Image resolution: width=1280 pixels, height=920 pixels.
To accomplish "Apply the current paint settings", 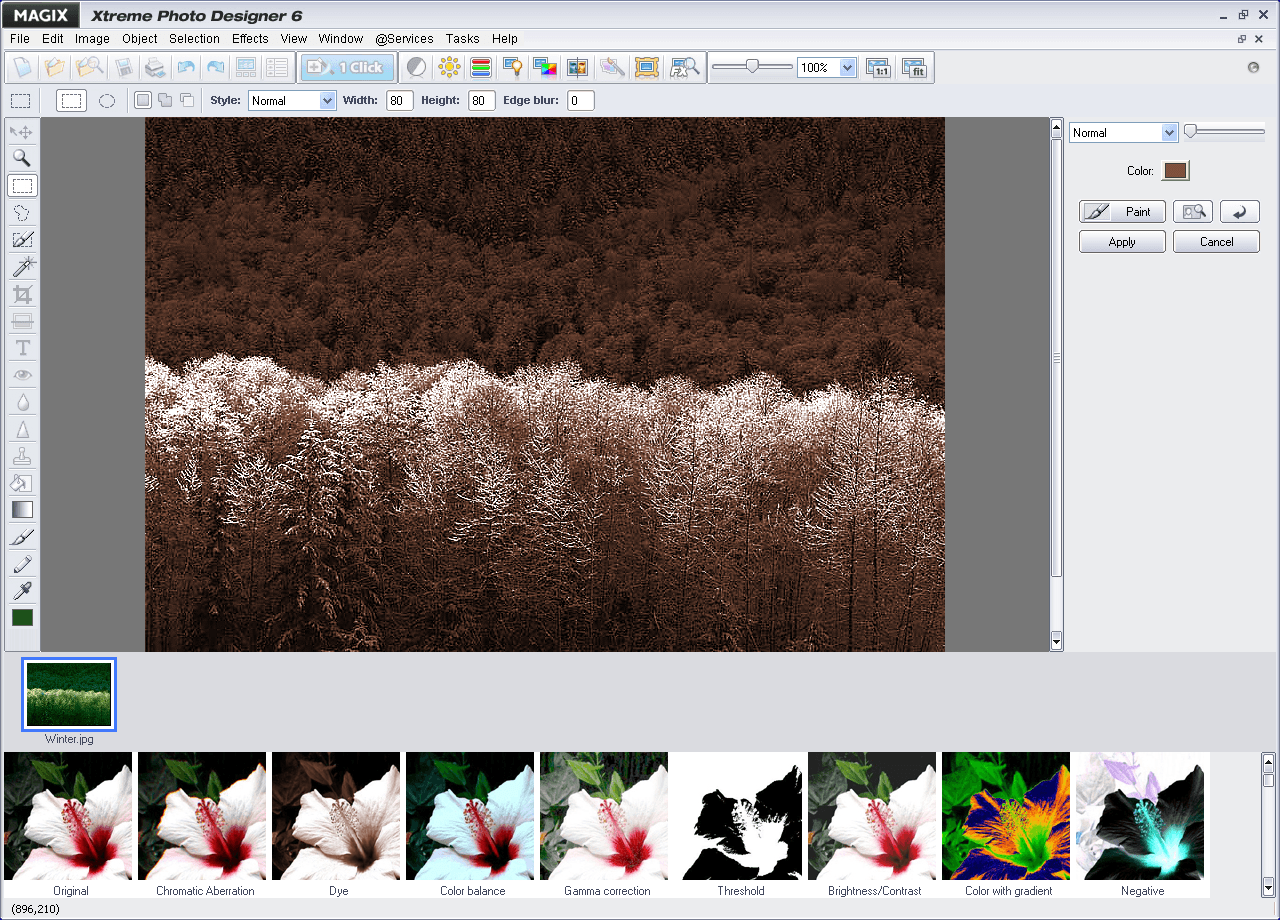I will tap(1122, 241).
